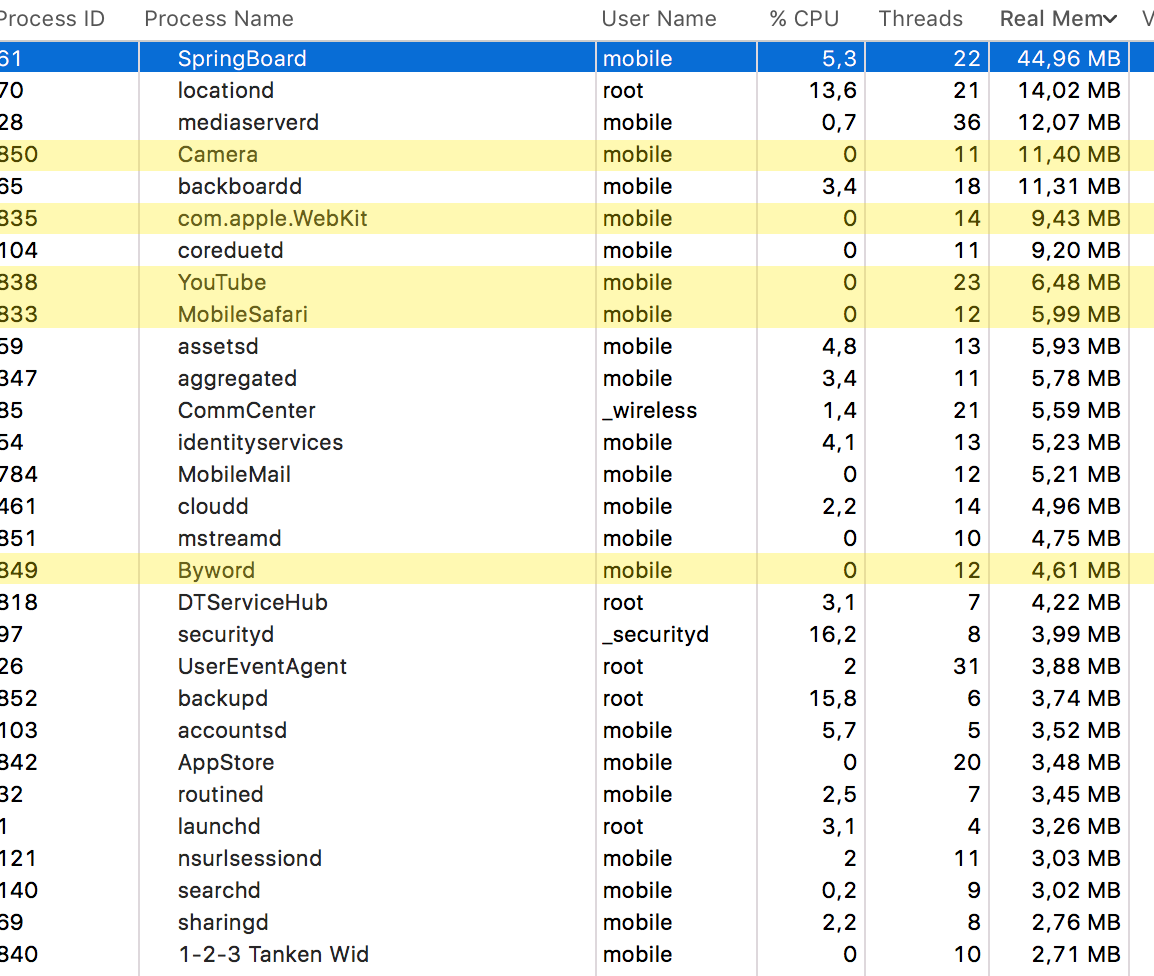Select the backupd process name

tap(223, 699)
